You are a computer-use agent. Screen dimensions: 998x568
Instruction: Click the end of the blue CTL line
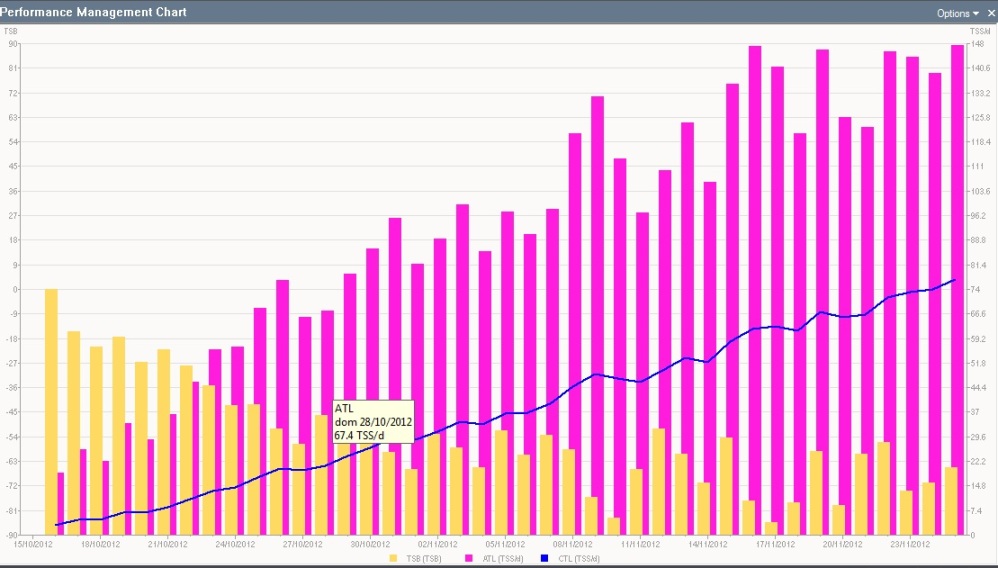pyautogui.click(x=955, y=280)
